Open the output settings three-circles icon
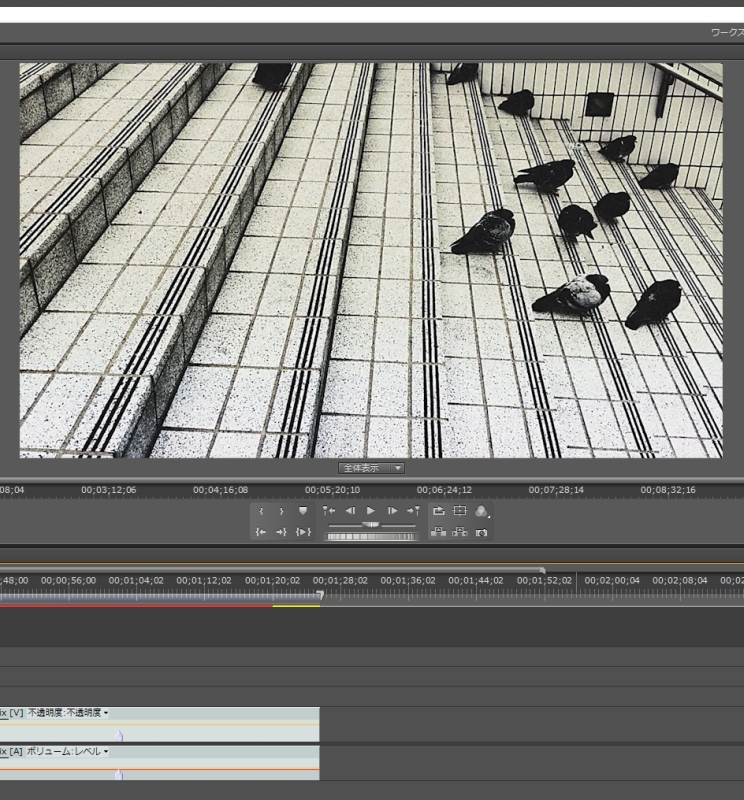744x800 pixels. click(481, 511)
